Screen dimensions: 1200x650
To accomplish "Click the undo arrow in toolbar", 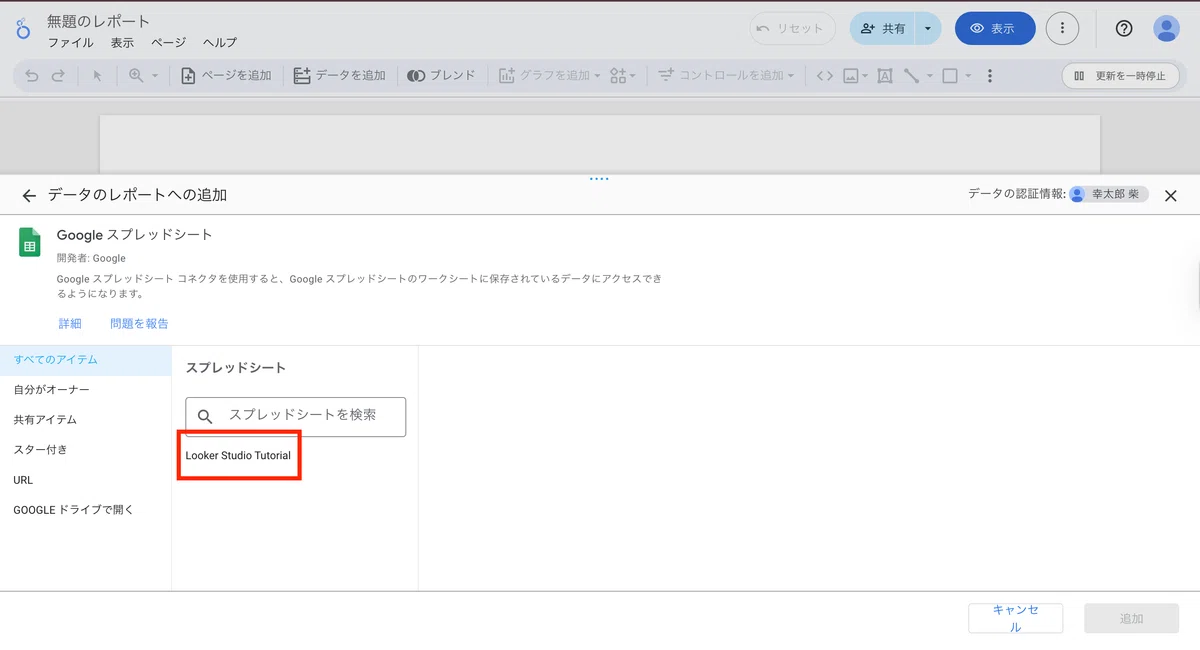I will [32, 76].
